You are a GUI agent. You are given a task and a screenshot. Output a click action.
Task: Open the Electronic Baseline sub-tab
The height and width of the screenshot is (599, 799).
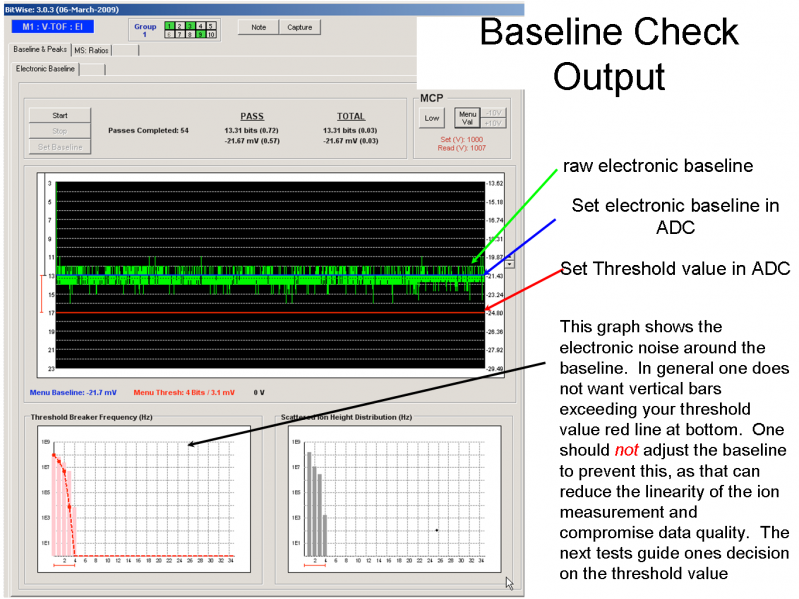coord(46,69)
